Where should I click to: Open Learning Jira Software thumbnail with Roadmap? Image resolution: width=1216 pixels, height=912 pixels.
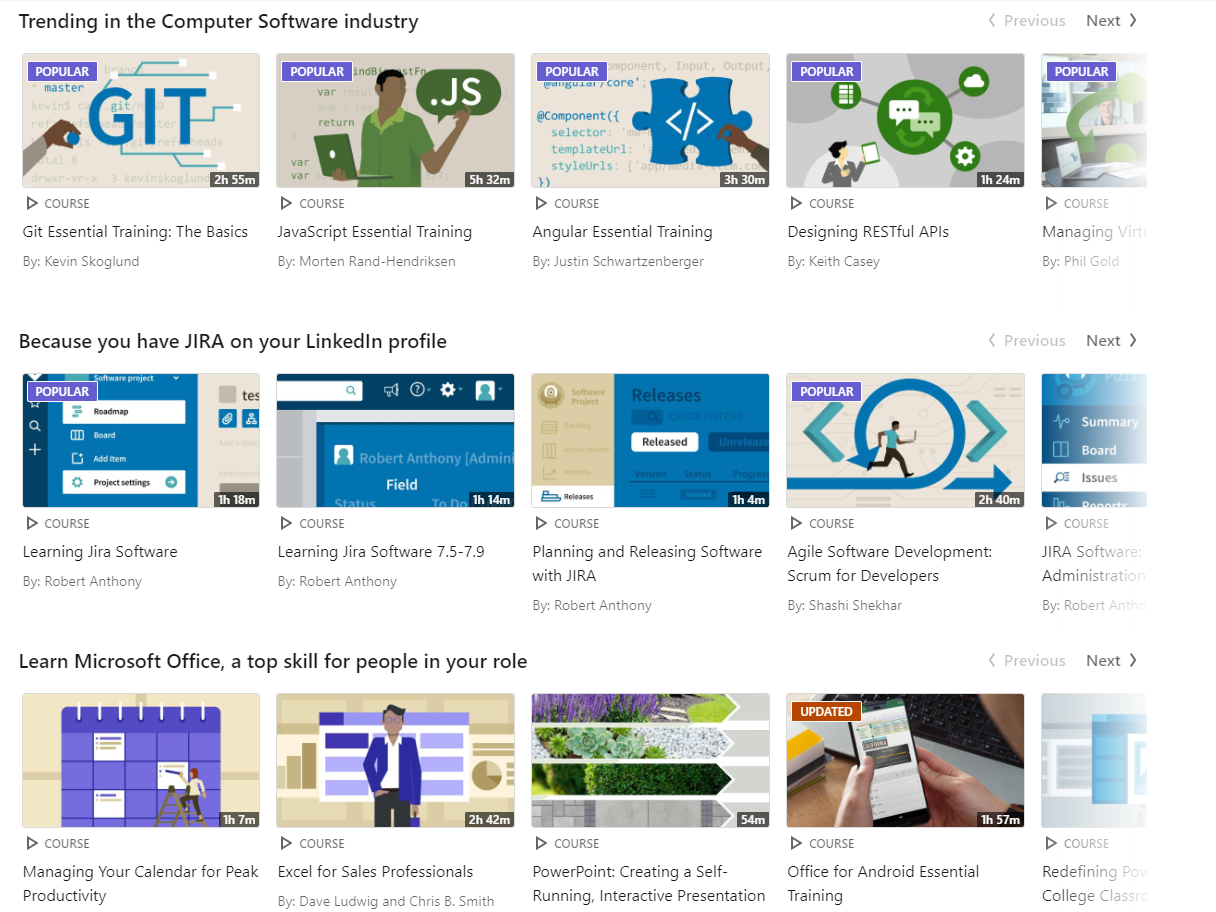click(x=141, y=441)
